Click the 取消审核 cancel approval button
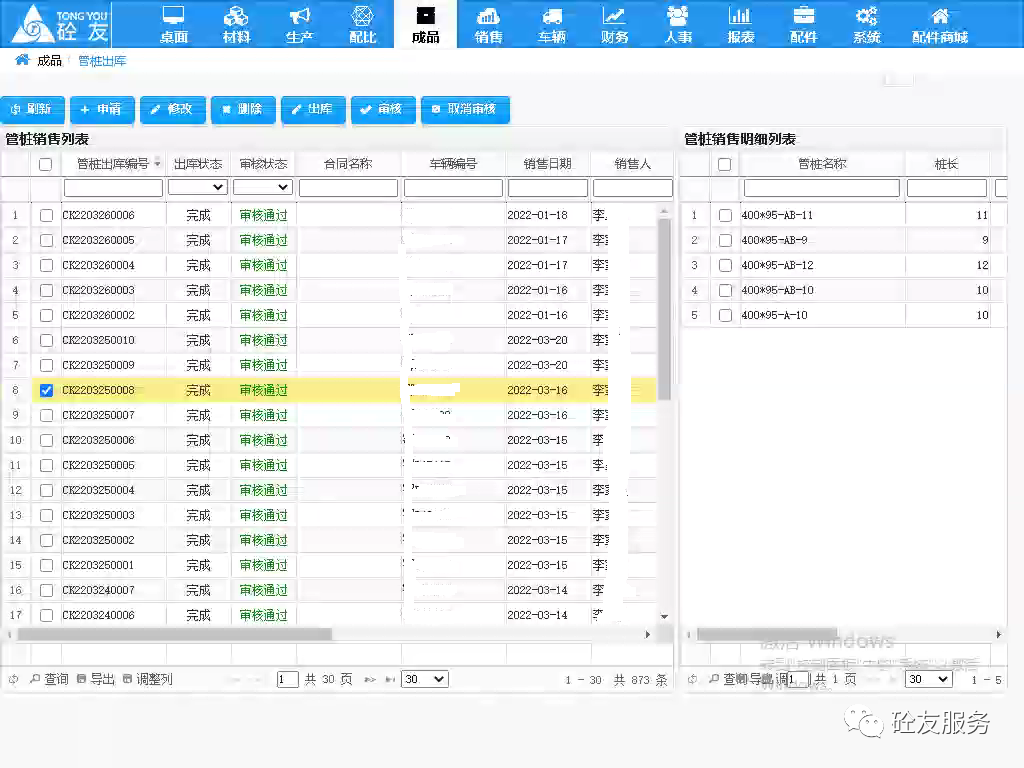The height and width of the screenshot is (768, 1024). point(465,109)
